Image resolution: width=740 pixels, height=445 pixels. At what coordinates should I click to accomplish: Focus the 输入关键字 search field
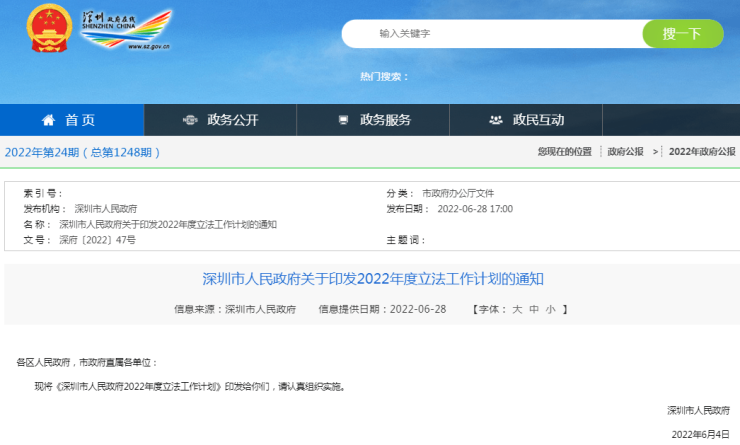point(492,34)
